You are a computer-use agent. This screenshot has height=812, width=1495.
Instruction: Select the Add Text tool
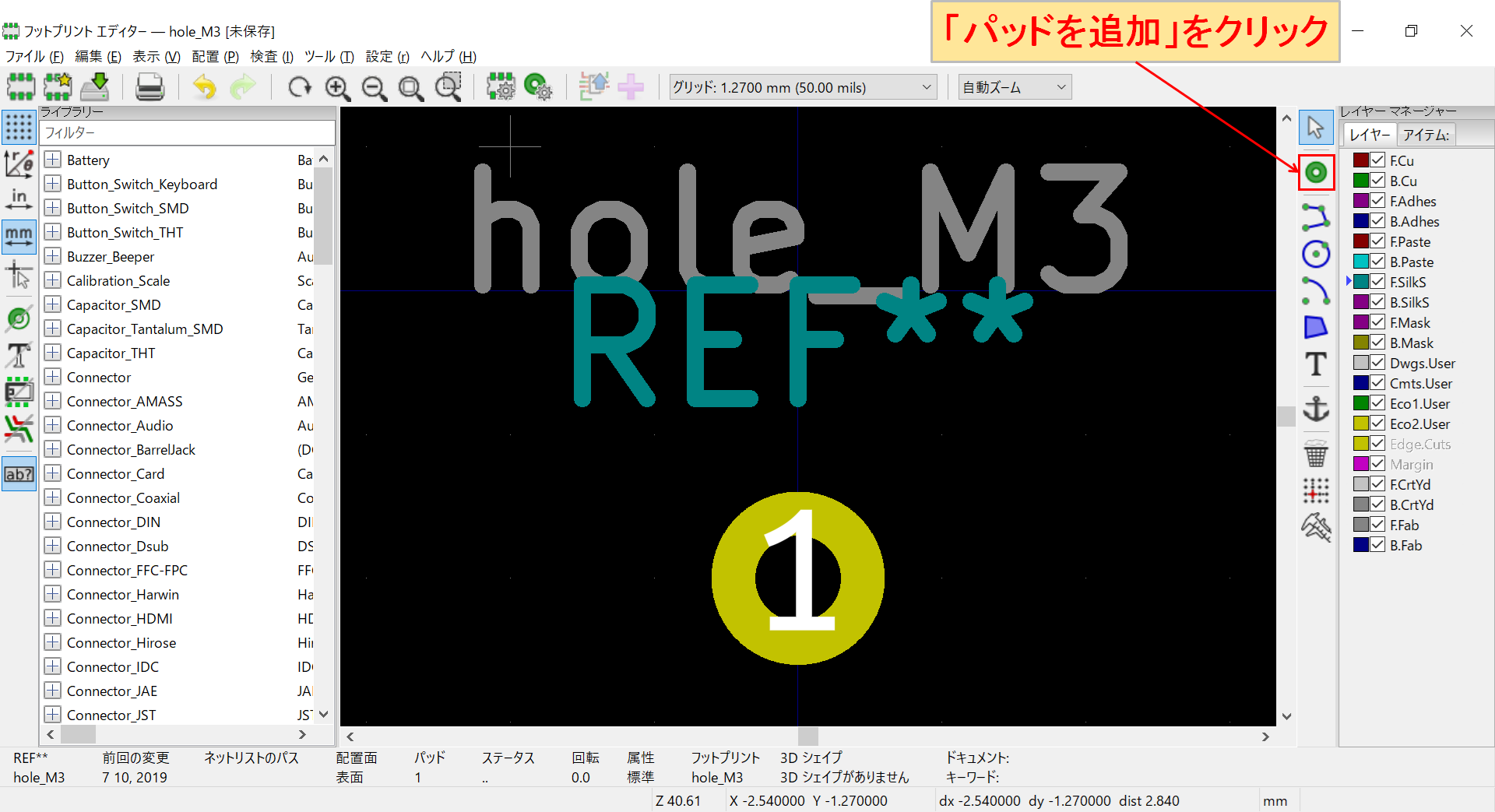click(x=1316, y=364)
